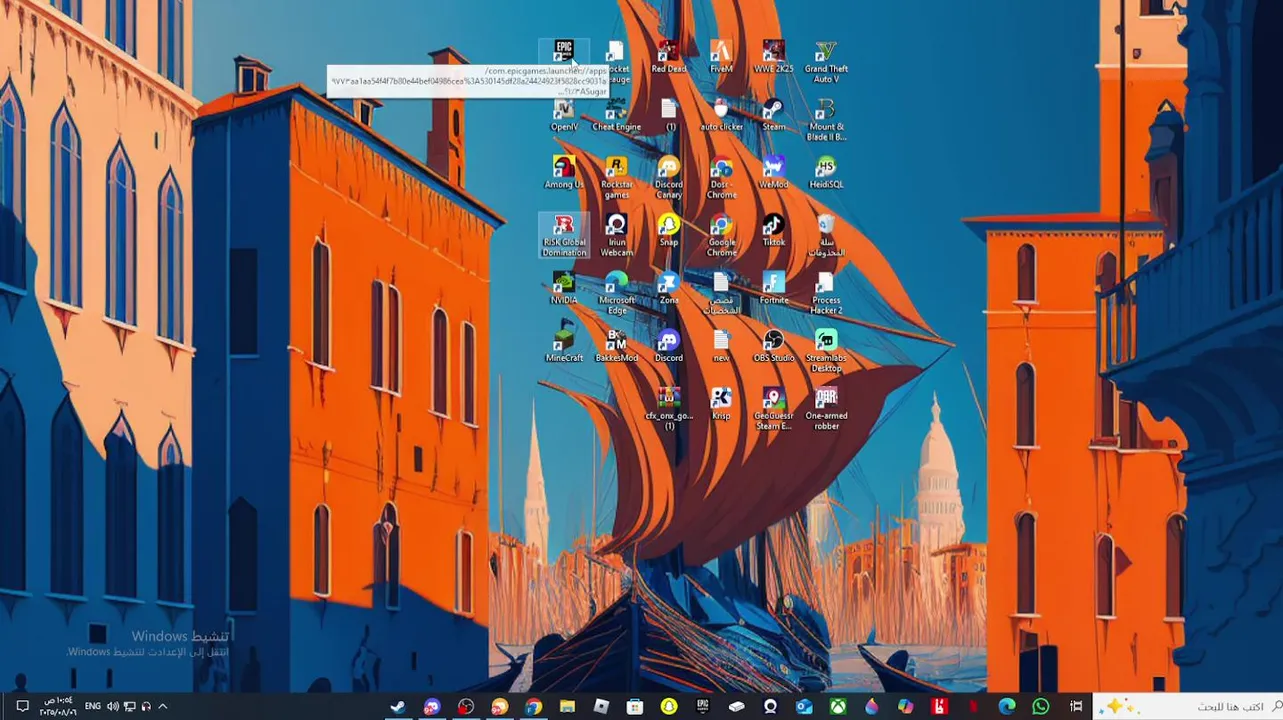Open the One-armed robber desktop shortcut
This screenshot has height=720, width=1283.
point(826,409)
